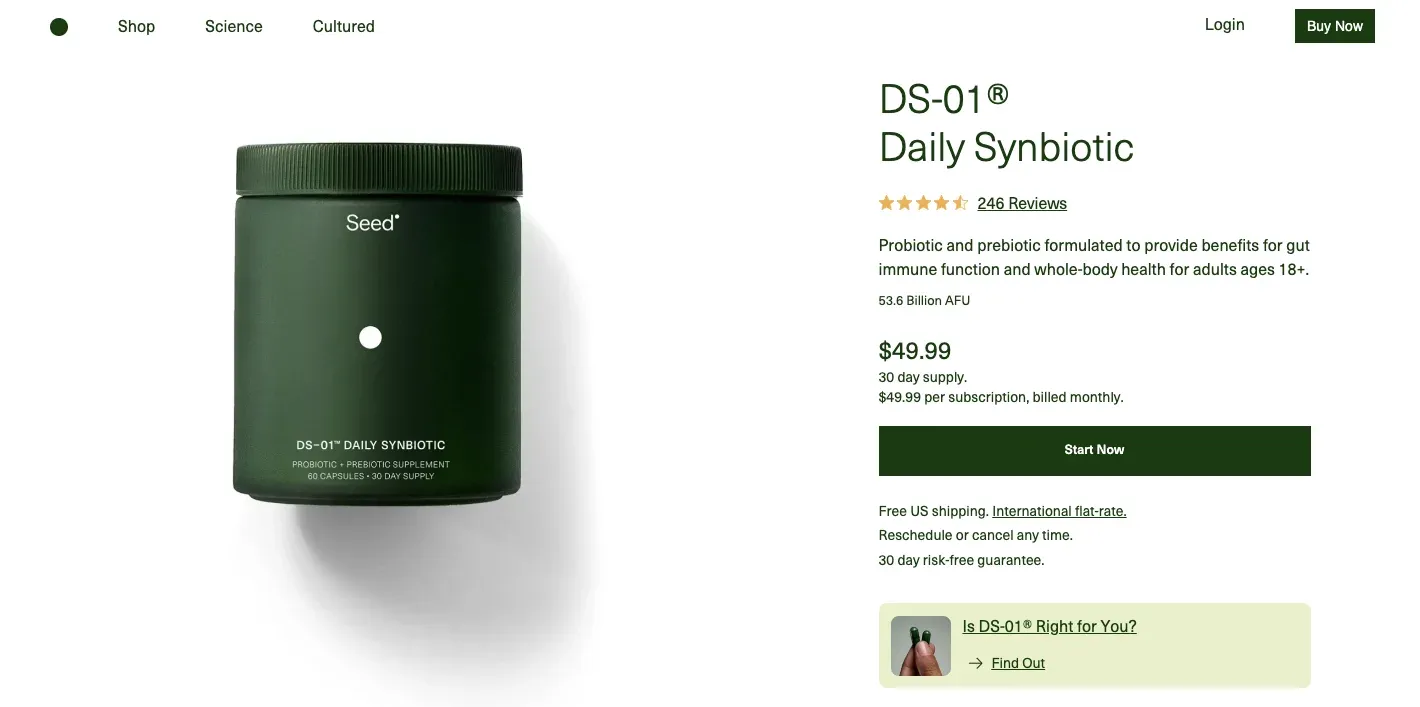Click the Start Now button
Image resolution: width=1420 pixels, height=707 pixels.
pos(1094,451)
